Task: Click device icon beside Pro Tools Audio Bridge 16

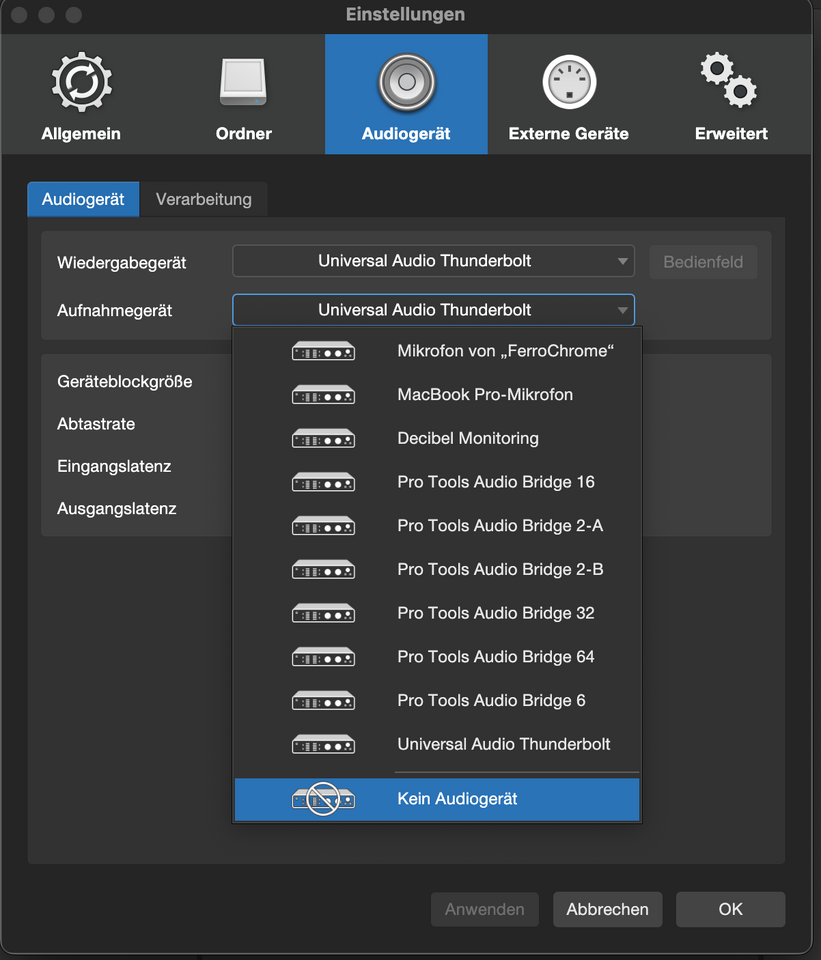Action: click(323, 482)
